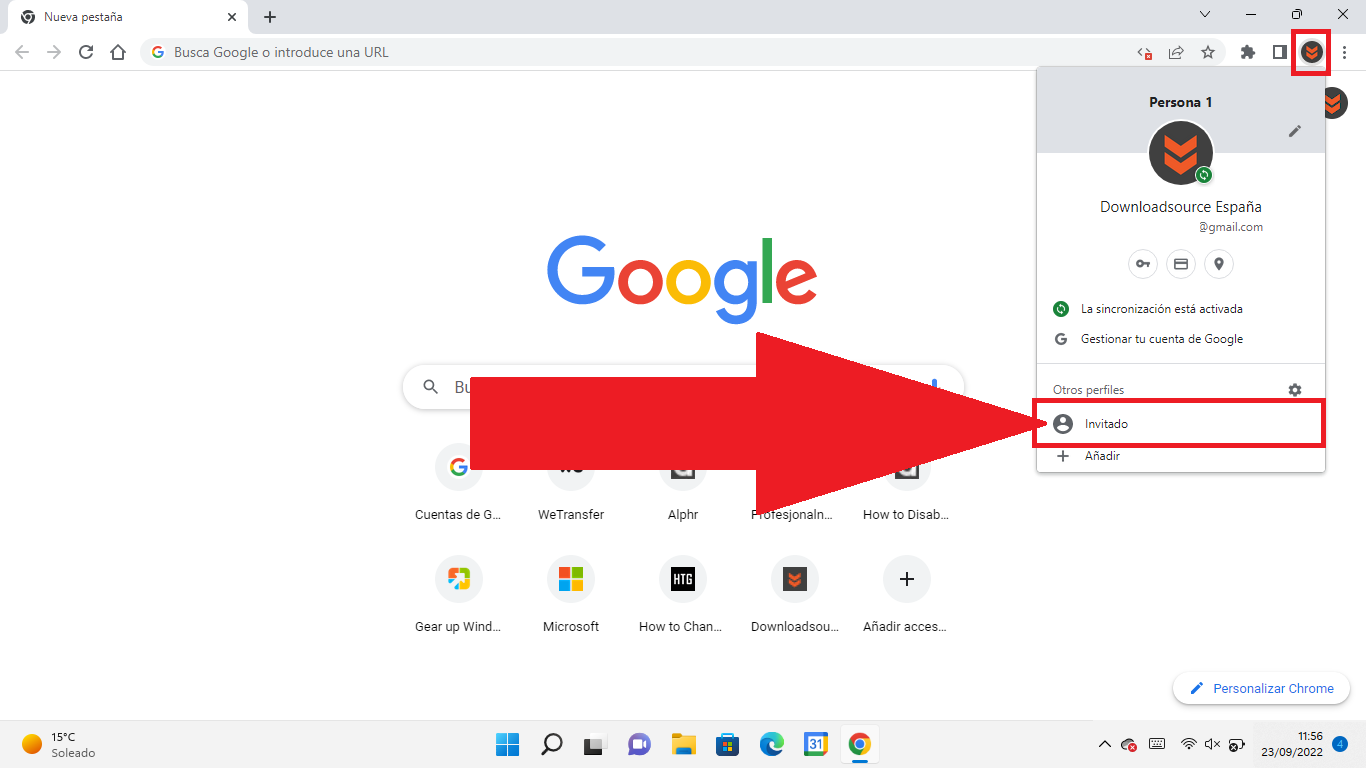Viewport: 1366px width, 768px height.
Task: Open La sincronización está activada settings
Action: coord(1180,309)
